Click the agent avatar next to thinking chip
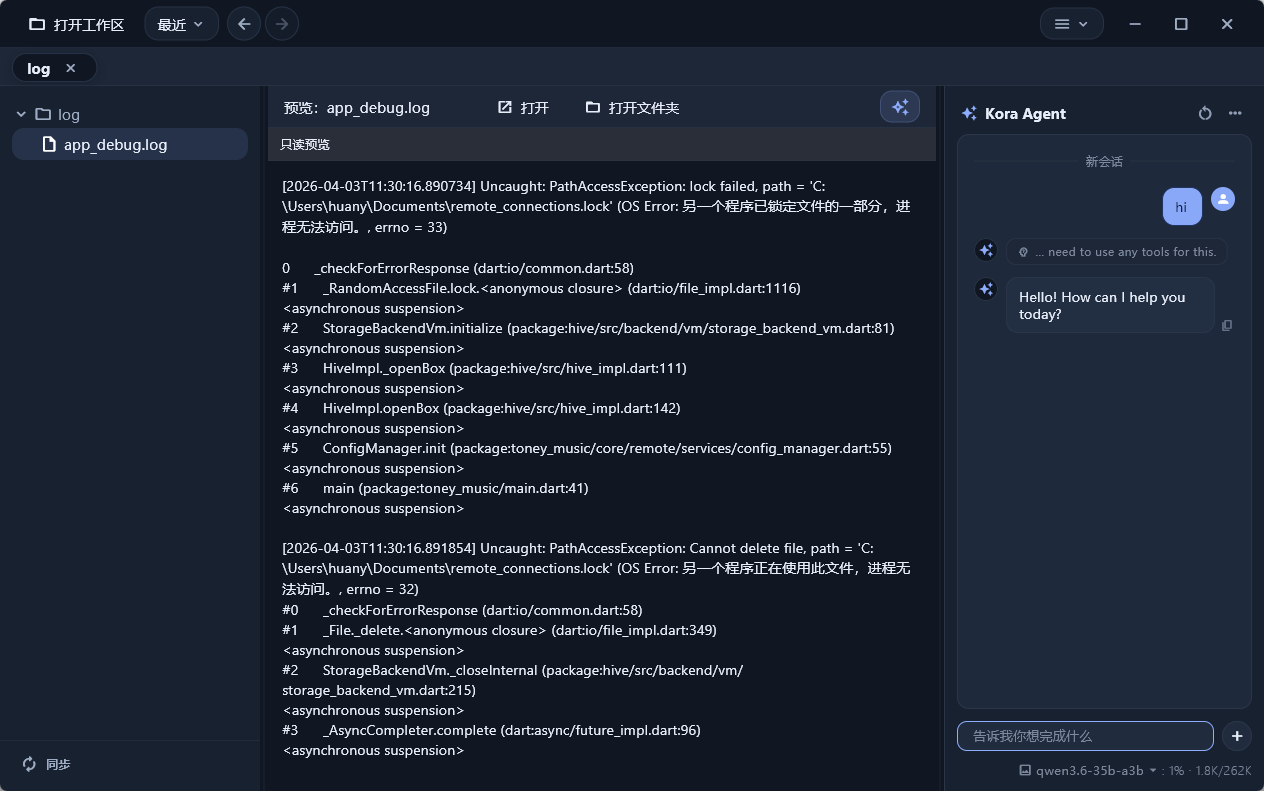This screenshot has width=1264, height=791. tap(986, 250)
